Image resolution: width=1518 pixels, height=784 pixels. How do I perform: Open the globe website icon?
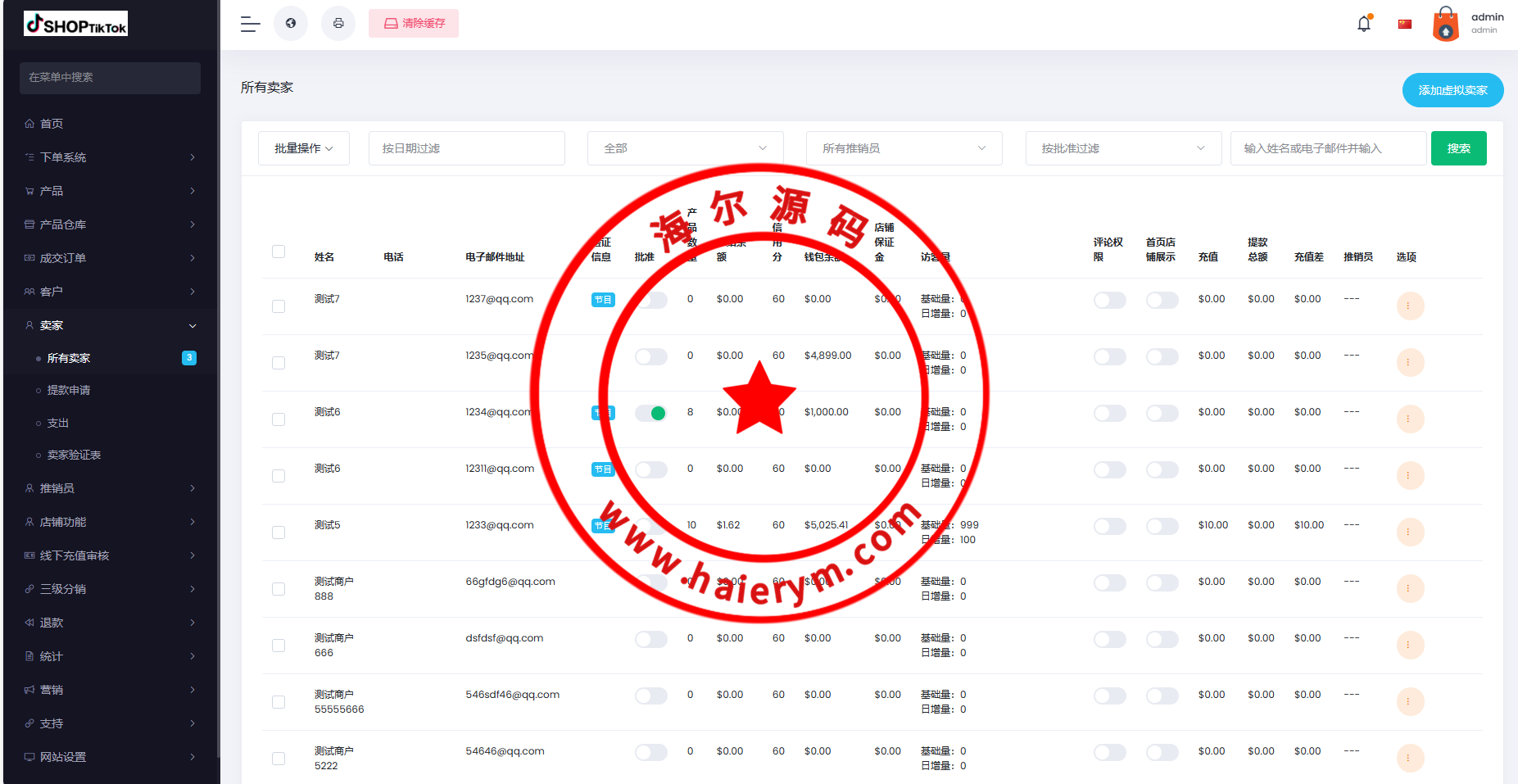291,24
